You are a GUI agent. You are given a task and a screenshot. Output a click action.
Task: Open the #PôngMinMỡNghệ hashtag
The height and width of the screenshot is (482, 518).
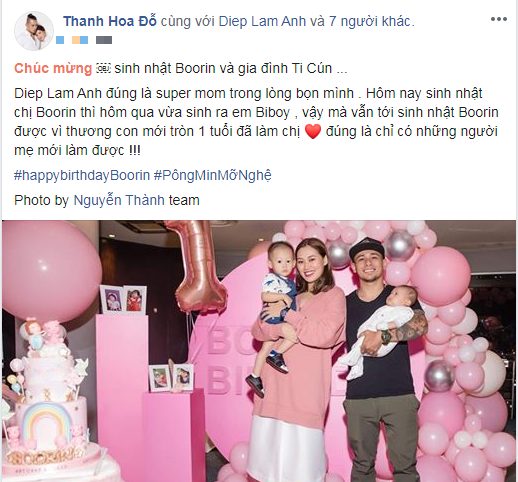click(213, 175)
